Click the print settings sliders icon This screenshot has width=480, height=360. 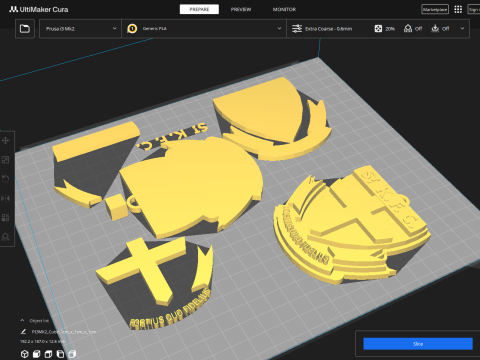pyautogui.click(x=297, y=29)
